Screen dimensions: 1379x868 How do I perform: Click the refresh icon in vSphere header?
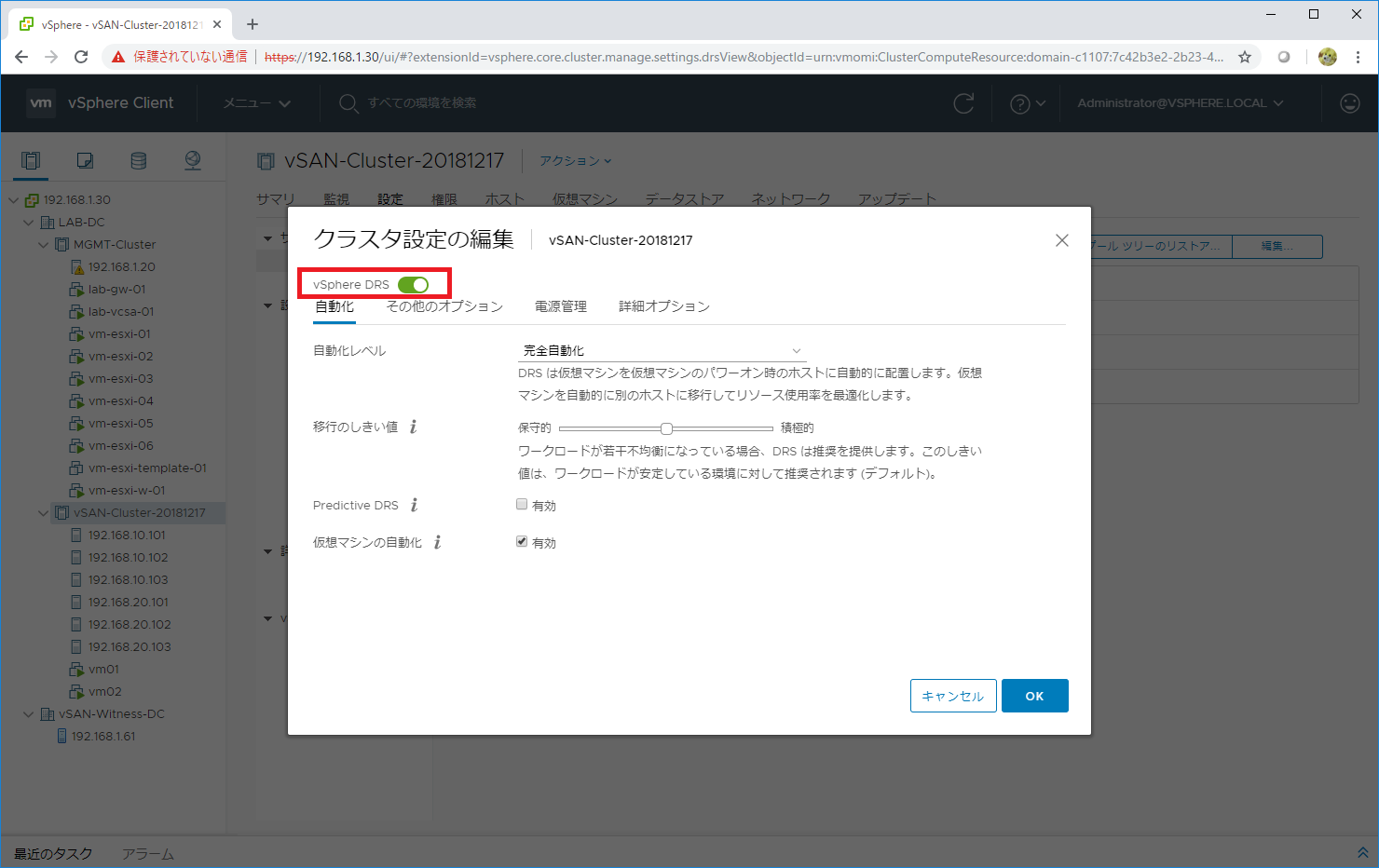[x=963, y=103]
